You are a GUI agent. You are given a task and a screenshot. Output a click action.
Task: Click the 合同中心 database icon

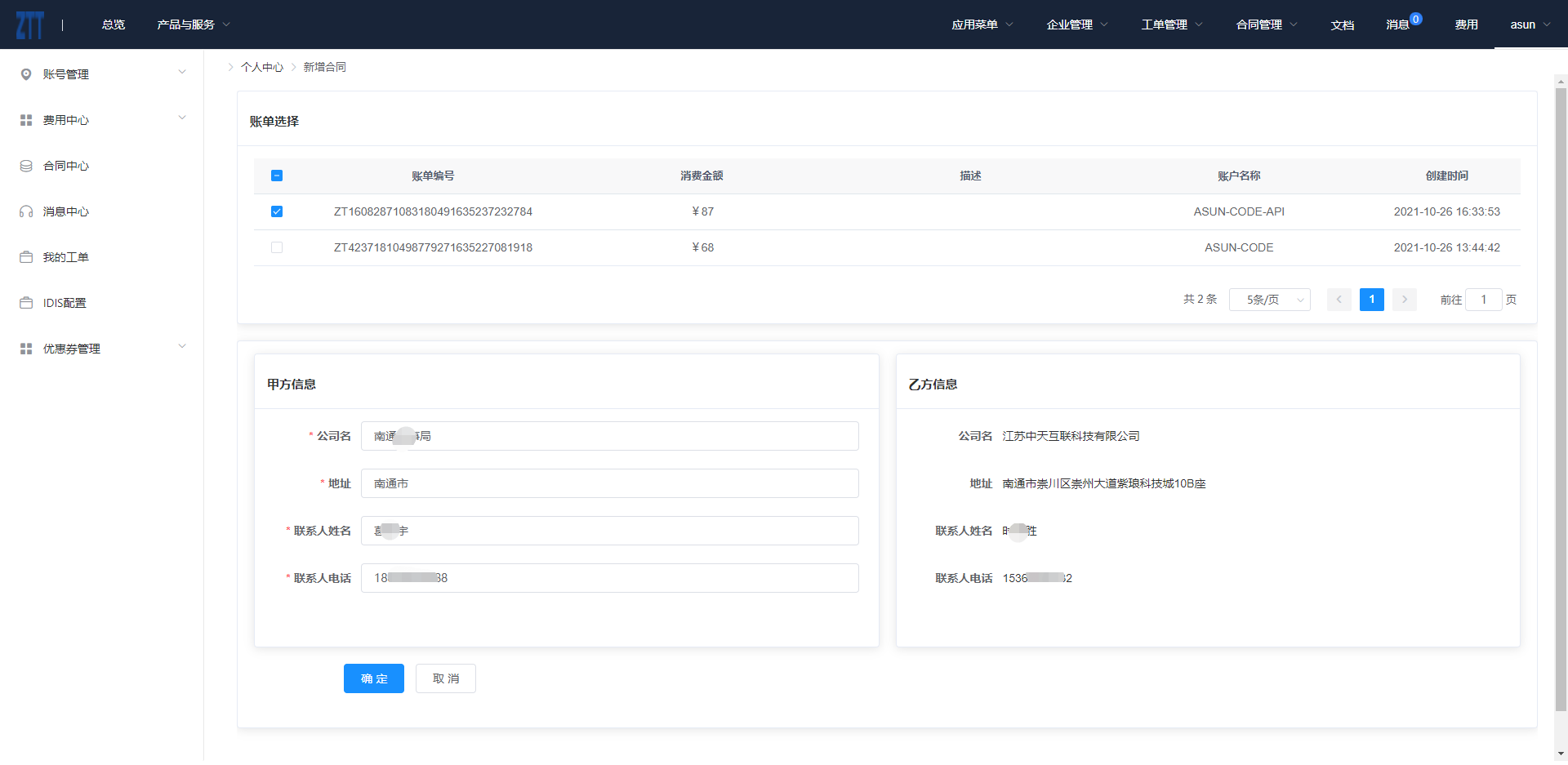click(26, 166)
